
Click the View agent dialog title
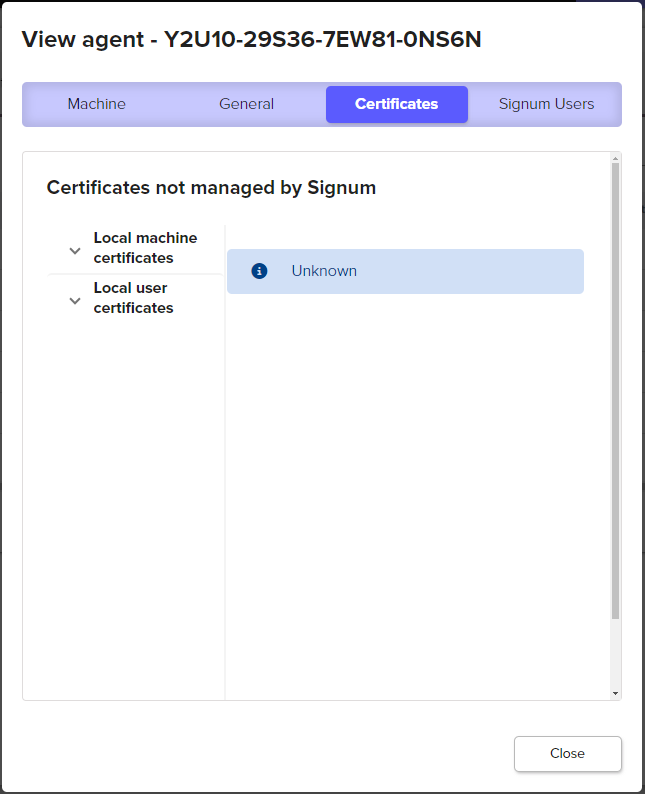click(251, 39)
